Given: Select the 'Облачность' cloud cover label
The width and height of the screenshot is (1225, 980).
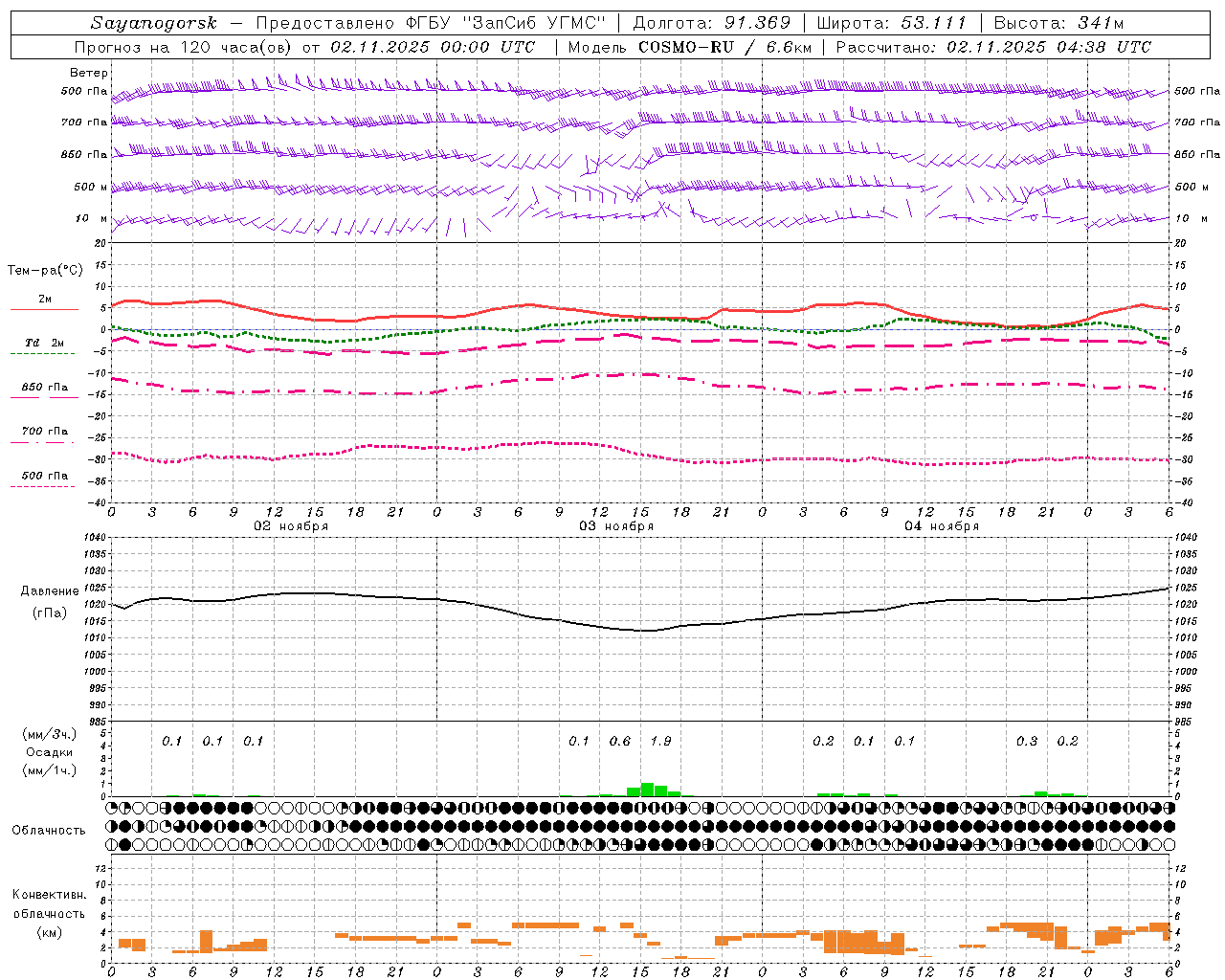Looking at the screenshot, I should tap(49, 831).
